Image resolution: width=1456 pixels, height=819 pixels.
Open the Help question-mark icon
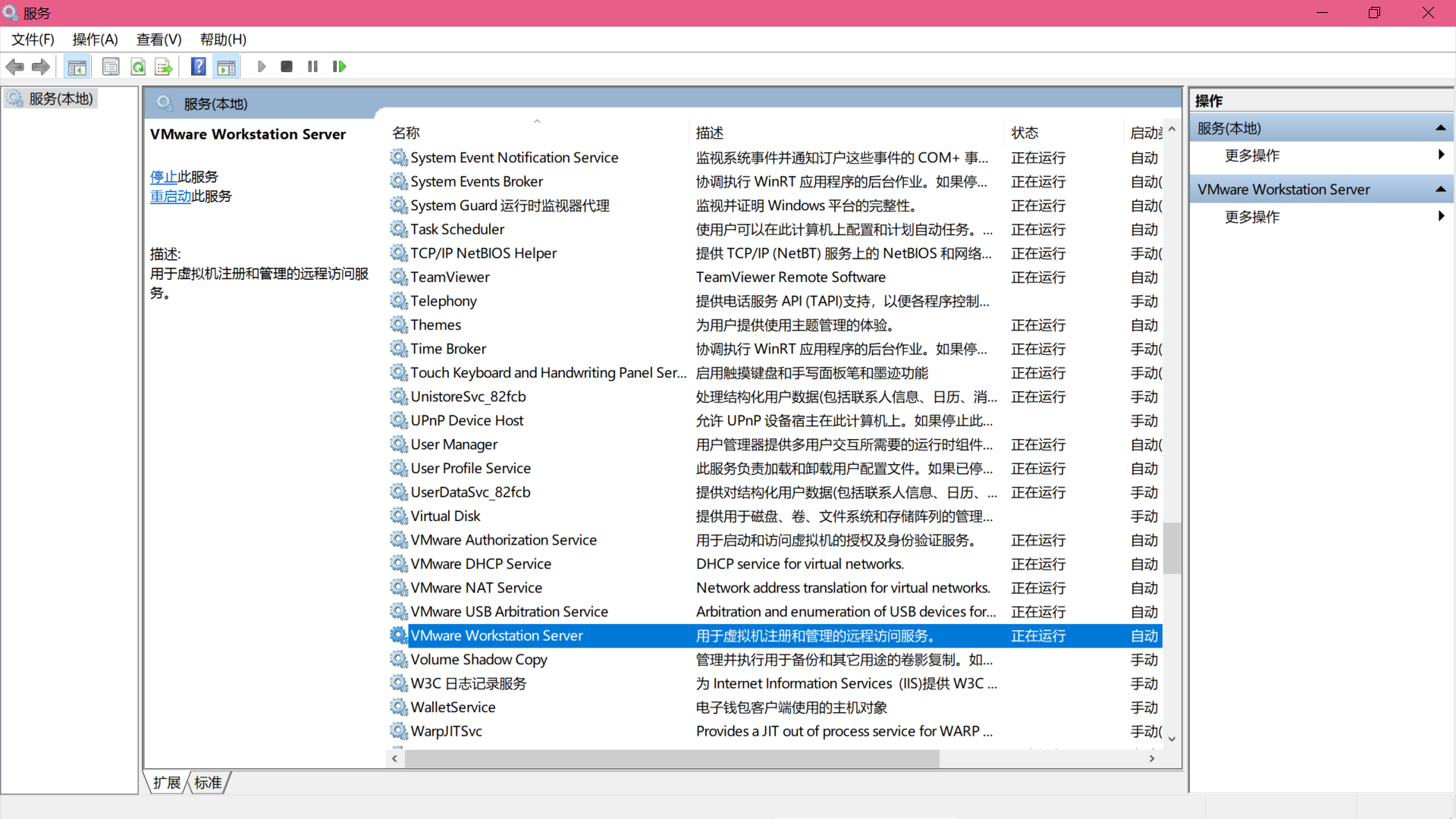198,67
